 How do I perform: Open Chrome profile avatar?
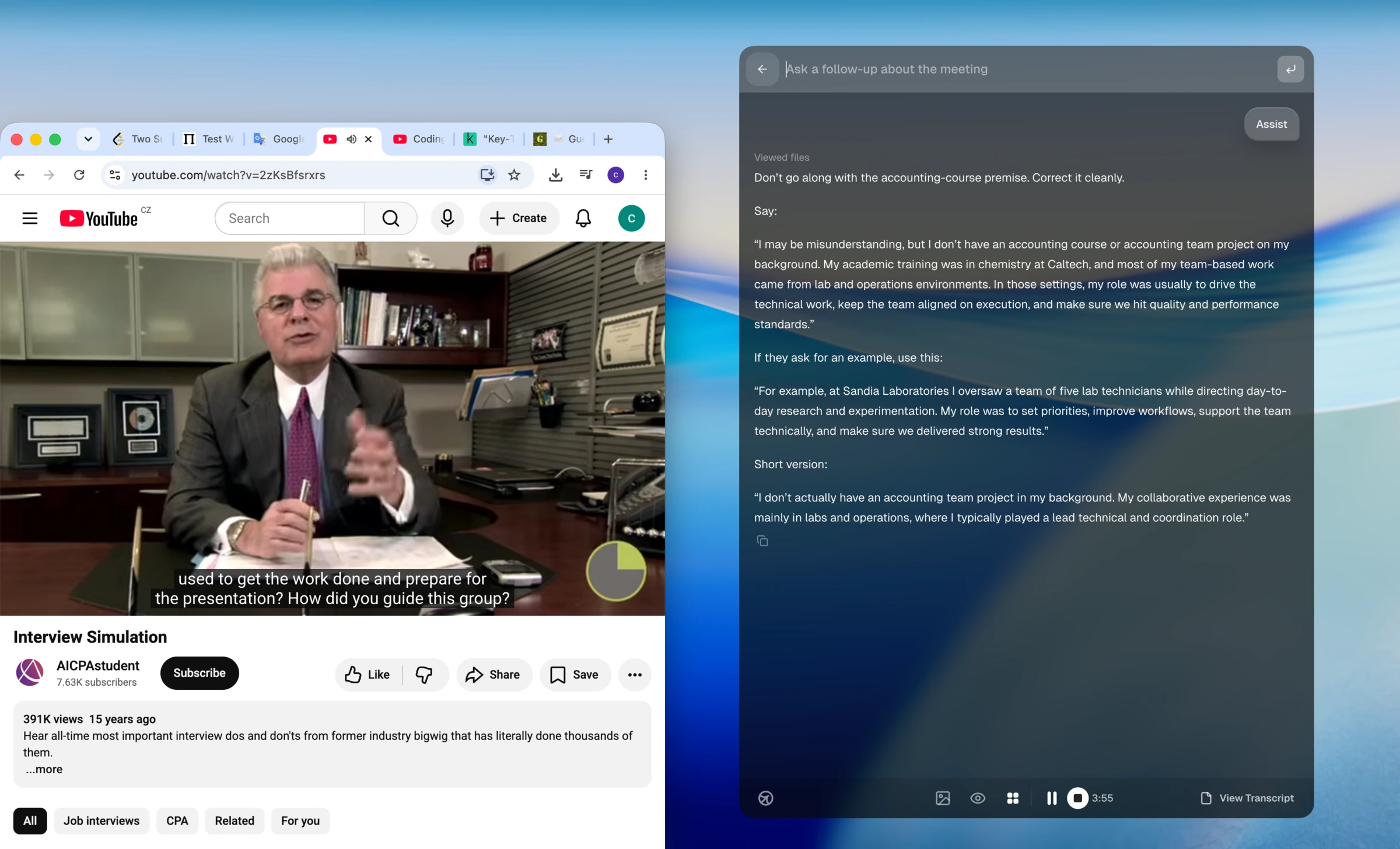[x=615, y=175]
